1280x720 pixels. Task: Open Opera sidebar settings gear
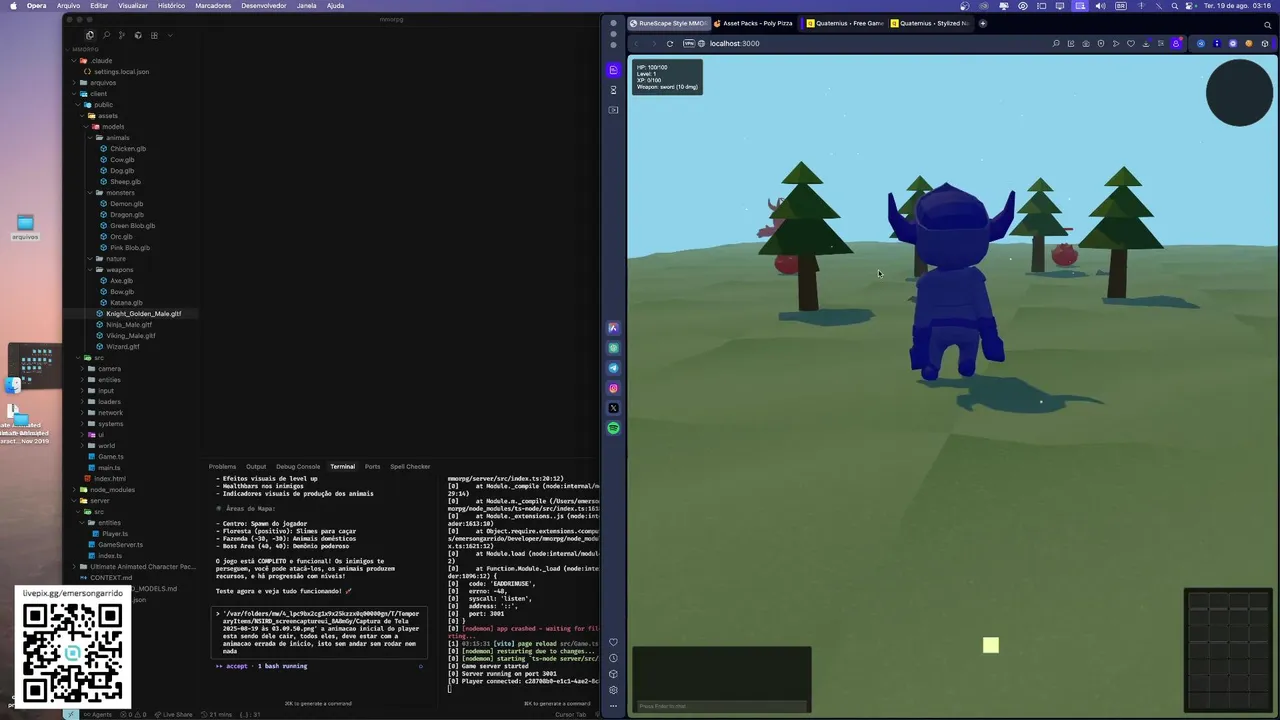point(613,690)
